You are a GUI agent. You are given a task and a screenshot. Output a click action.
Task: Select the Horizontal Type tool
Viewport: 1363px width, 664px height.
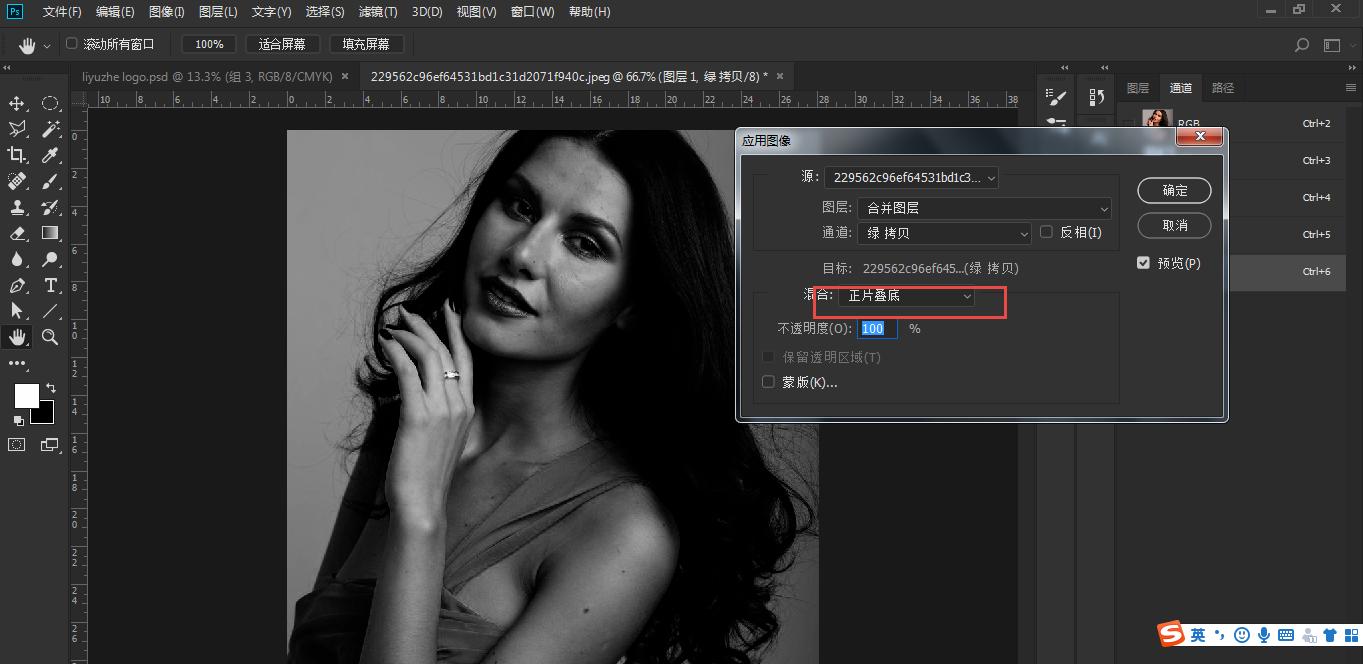pyautogui.click(x=49, y=285)
